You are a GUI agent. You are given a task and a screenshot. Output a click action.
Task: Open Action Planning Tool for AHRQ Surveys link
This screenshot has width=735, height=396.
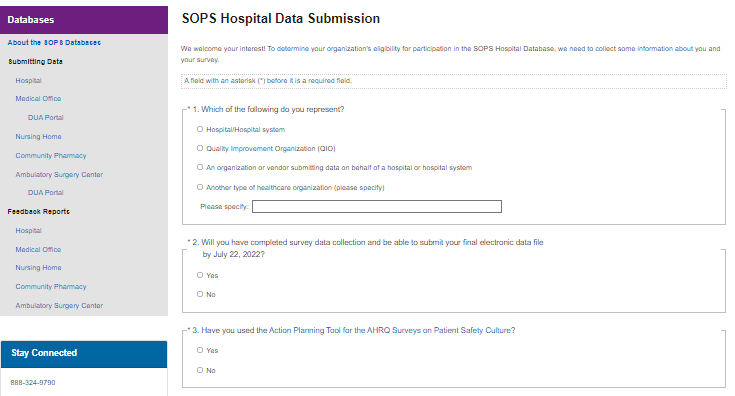point(392,330)
